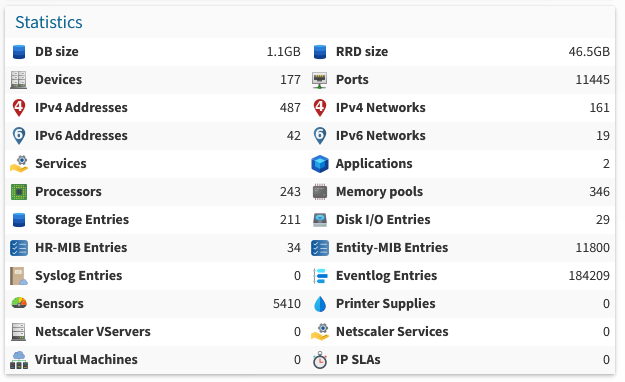
Task: Click the Processors label
Action: tap(68, 192)
